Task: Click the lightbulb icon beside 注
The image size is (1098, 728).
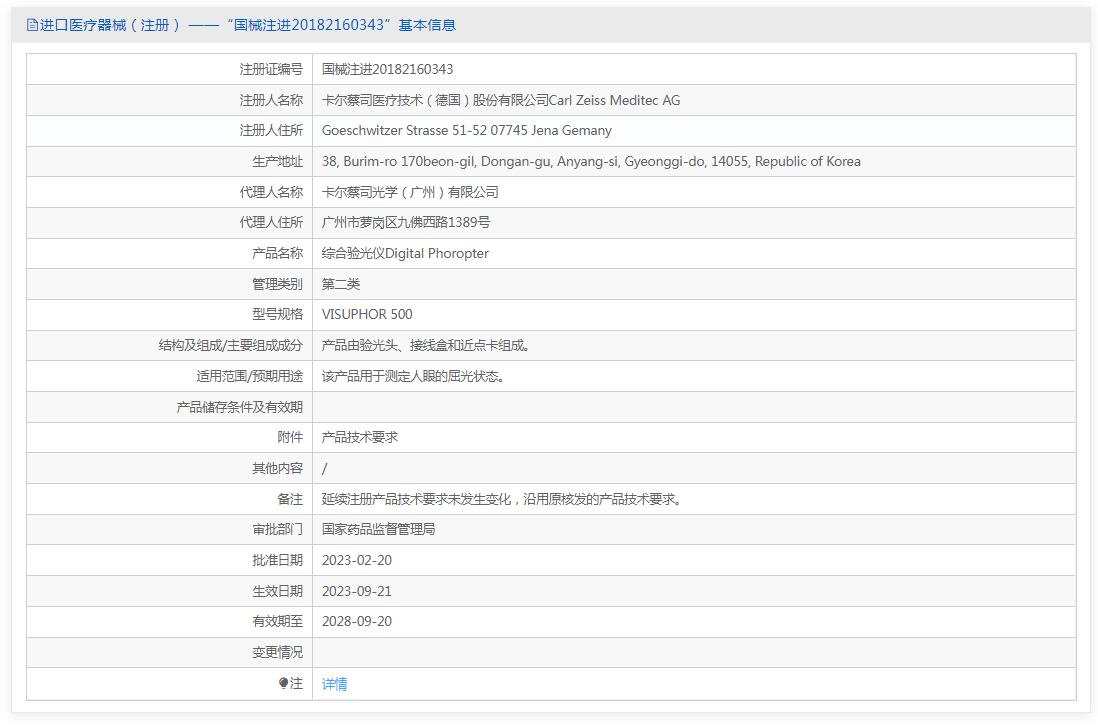Action: click(x=284, y=683)
